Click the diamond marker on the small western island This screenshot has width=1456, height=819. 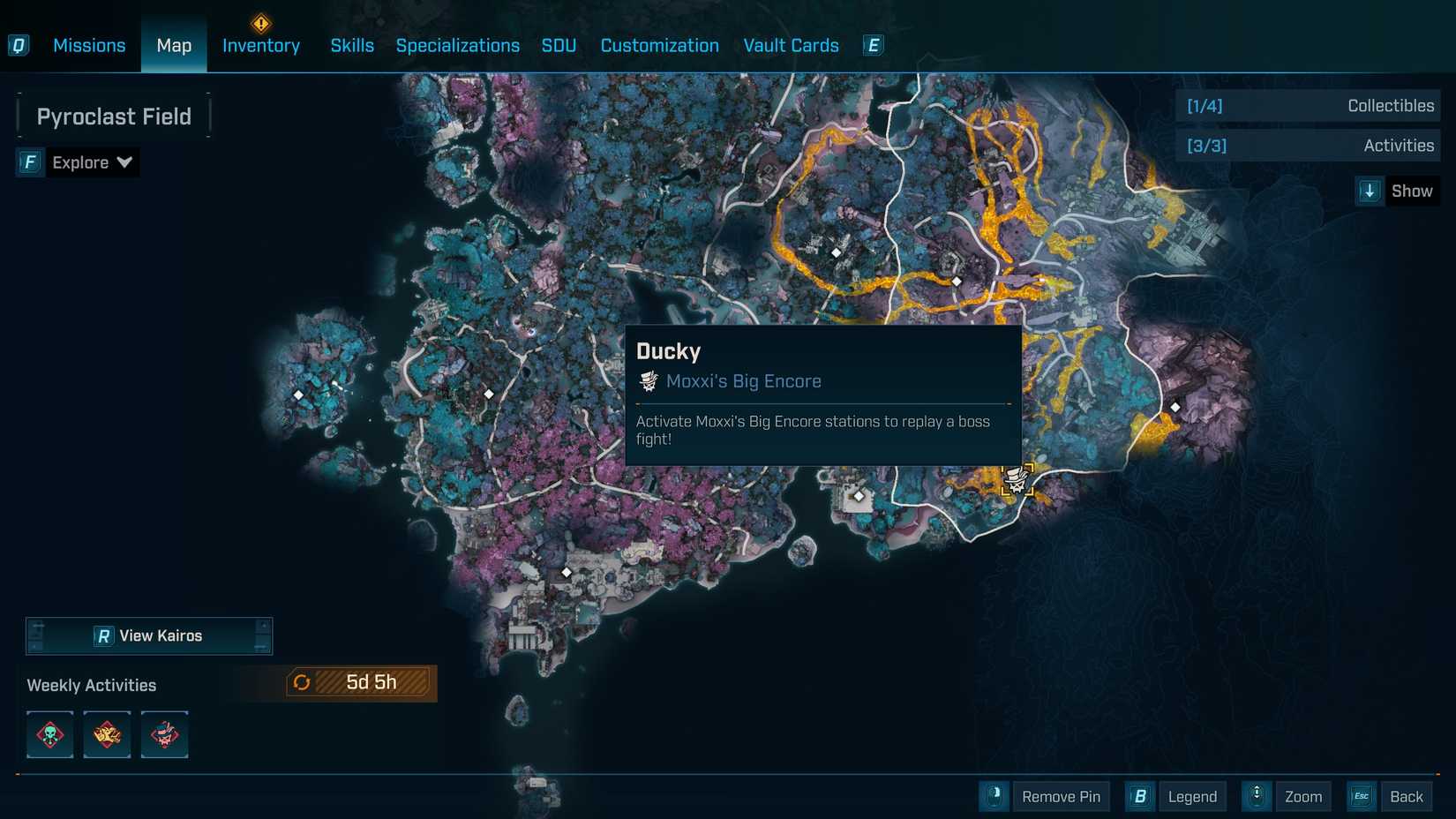[298, 395]
